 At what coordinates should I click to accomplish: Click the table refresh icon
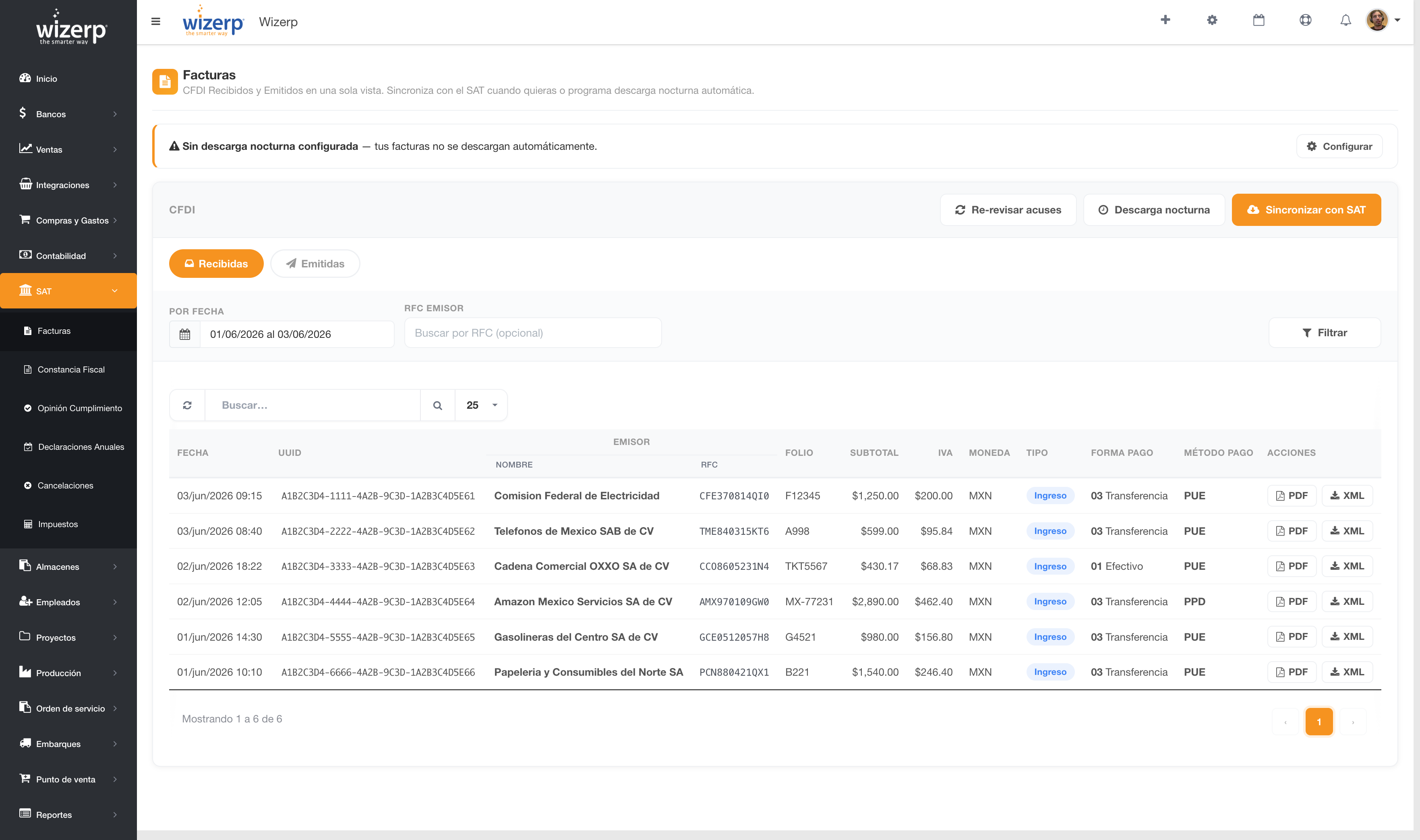click(187, 405)
